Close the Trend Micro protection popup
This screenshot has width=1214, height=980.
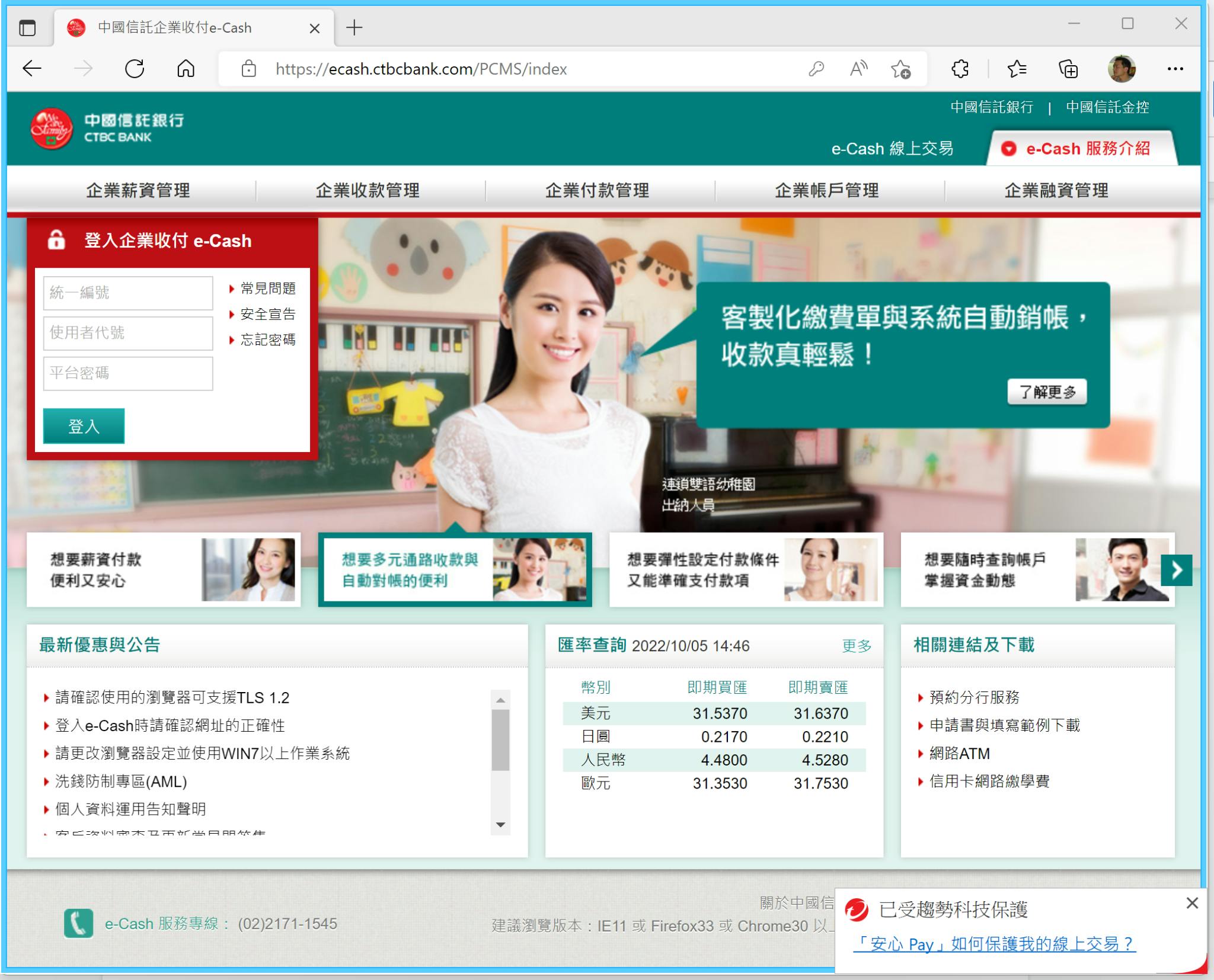[1192, 903]
